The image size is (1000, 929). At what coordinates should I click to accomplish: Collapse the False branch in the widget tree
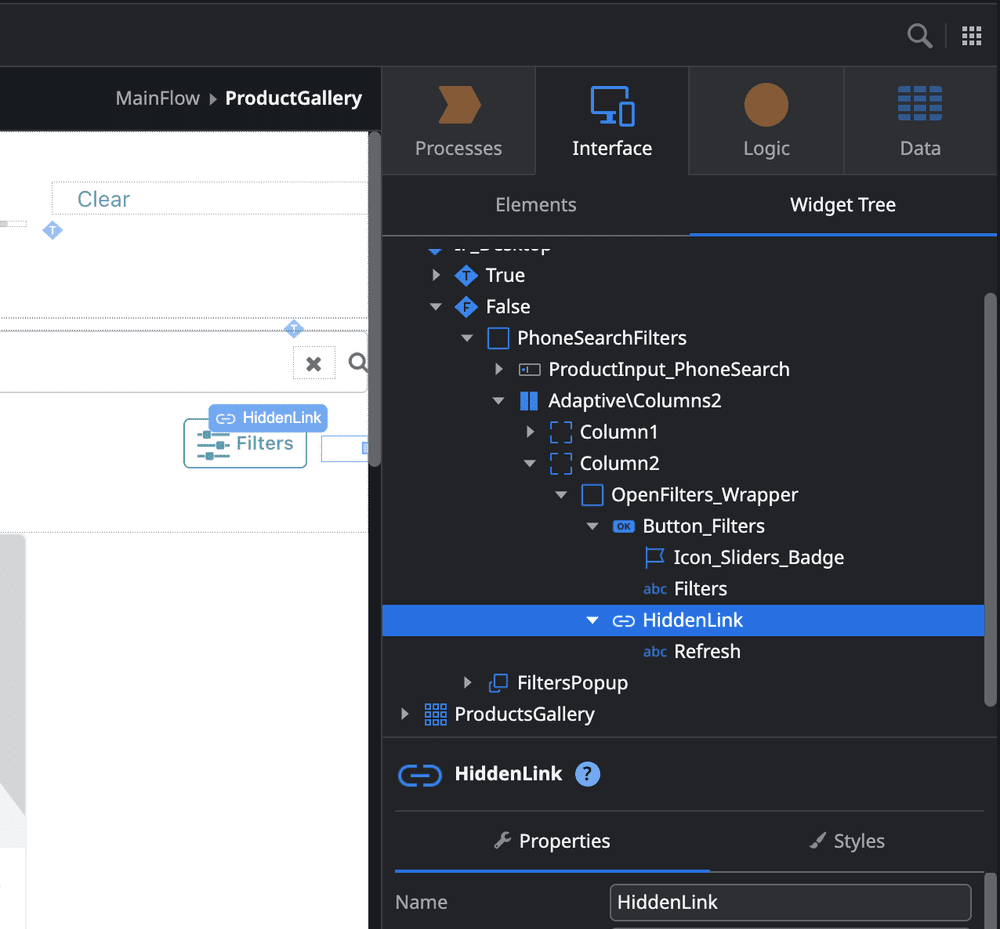click(x=434, y=306)
